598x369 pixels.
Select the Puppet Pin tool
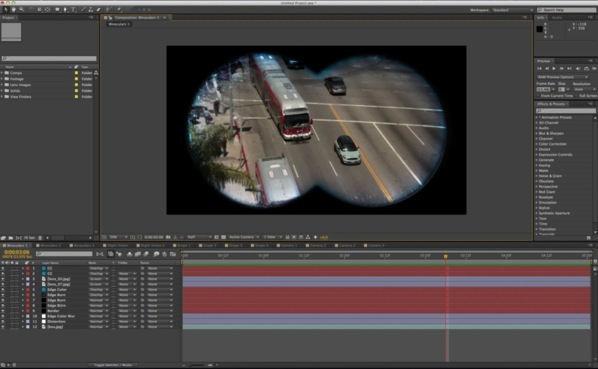119,10
